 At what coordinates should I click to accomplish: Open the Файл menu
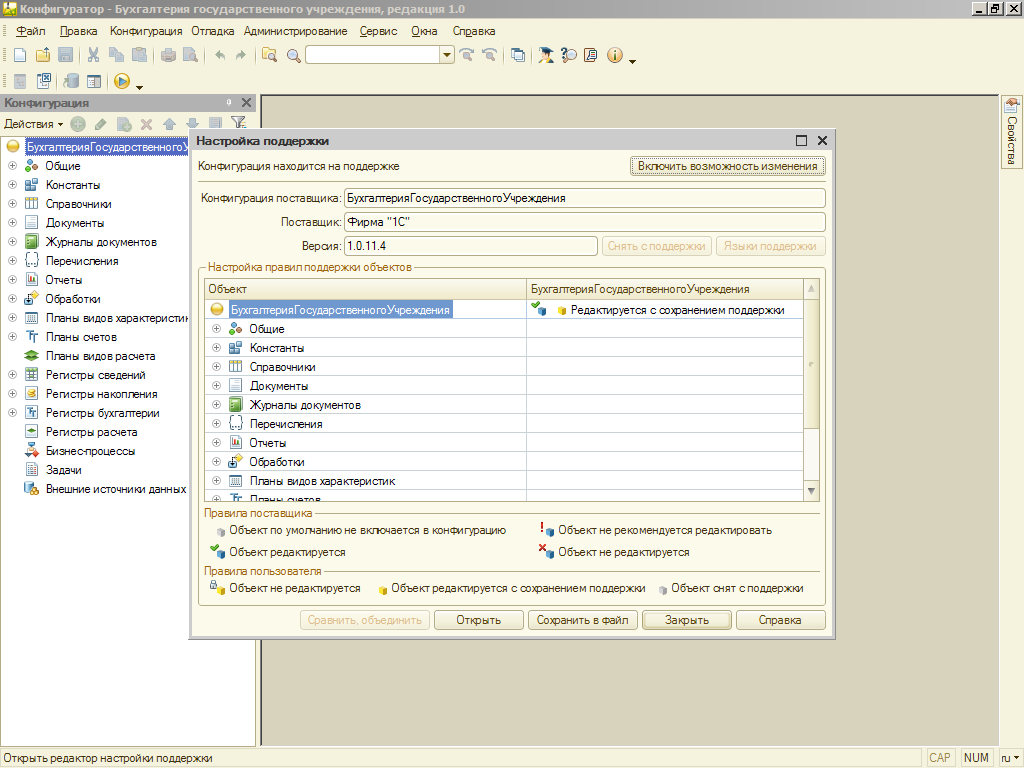31,31
